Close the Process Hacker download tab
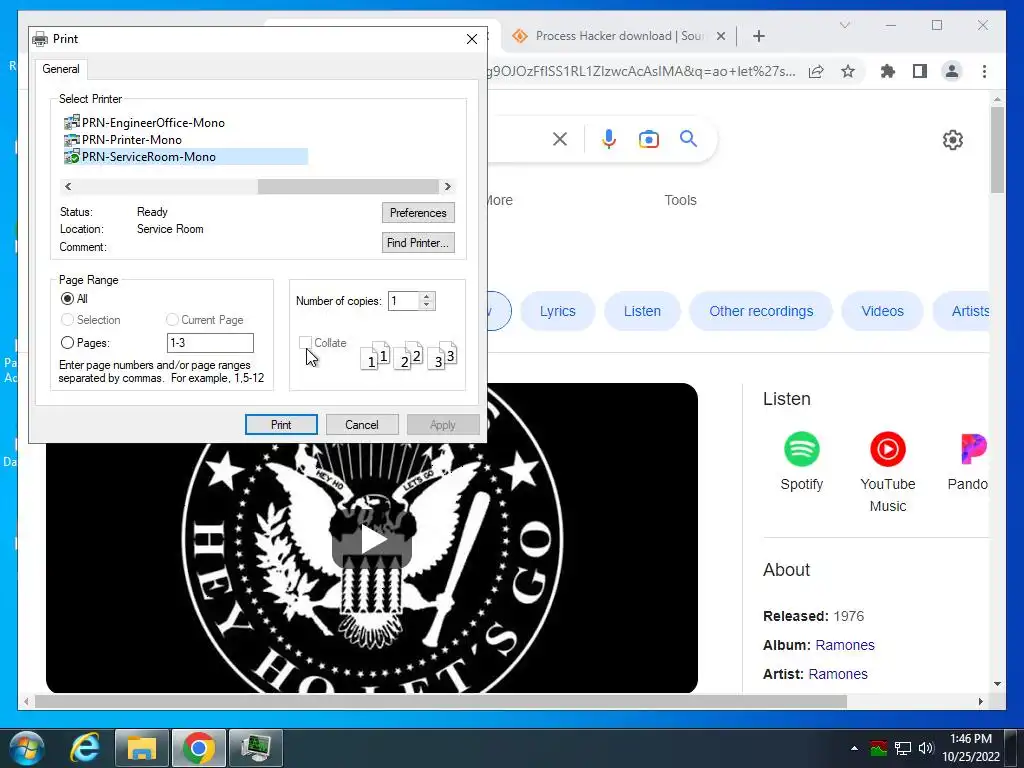 click(x=721, y=36)
